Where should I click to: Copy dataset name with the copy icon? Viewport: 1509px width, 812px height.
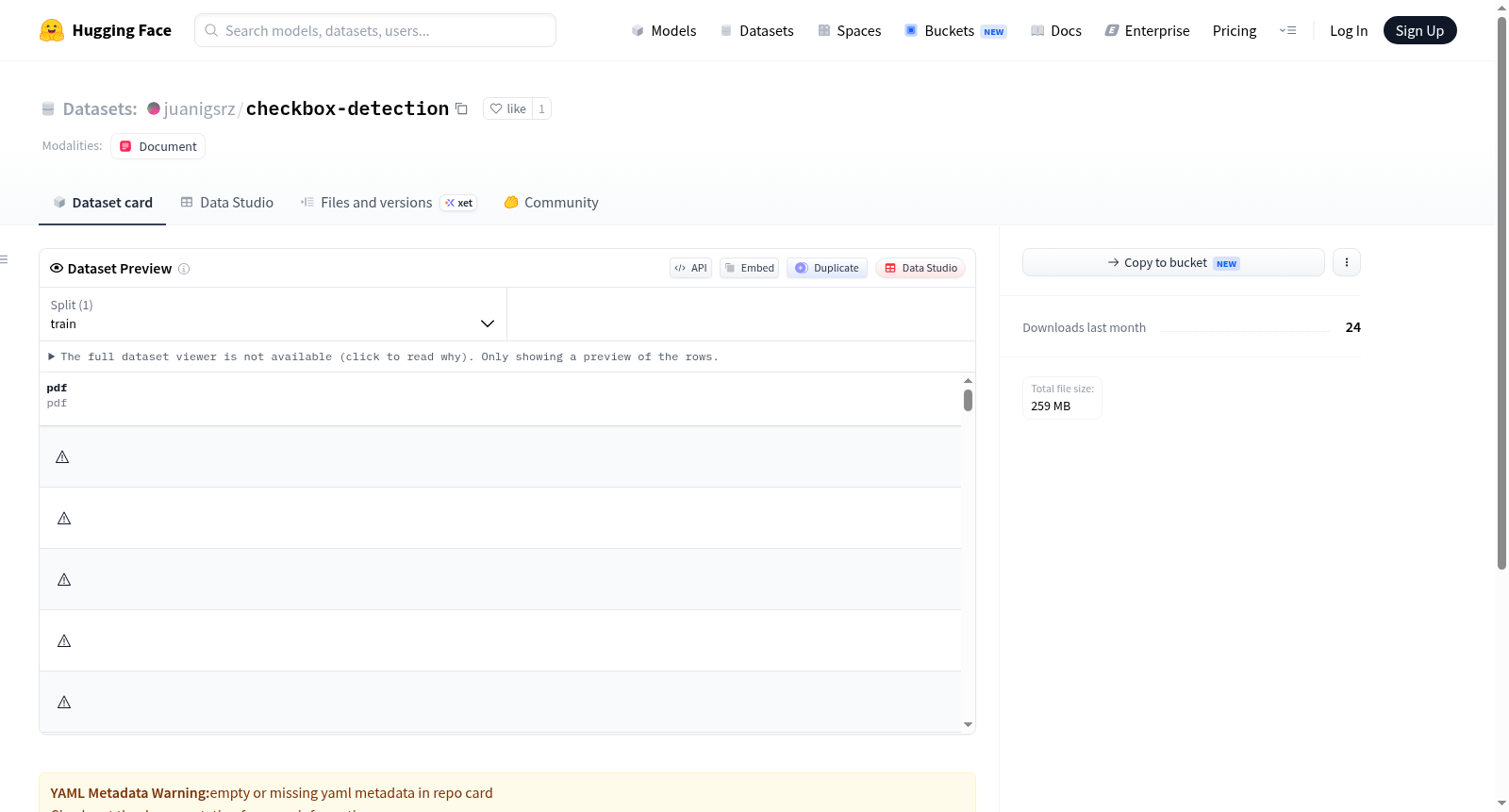coord(461,108)
